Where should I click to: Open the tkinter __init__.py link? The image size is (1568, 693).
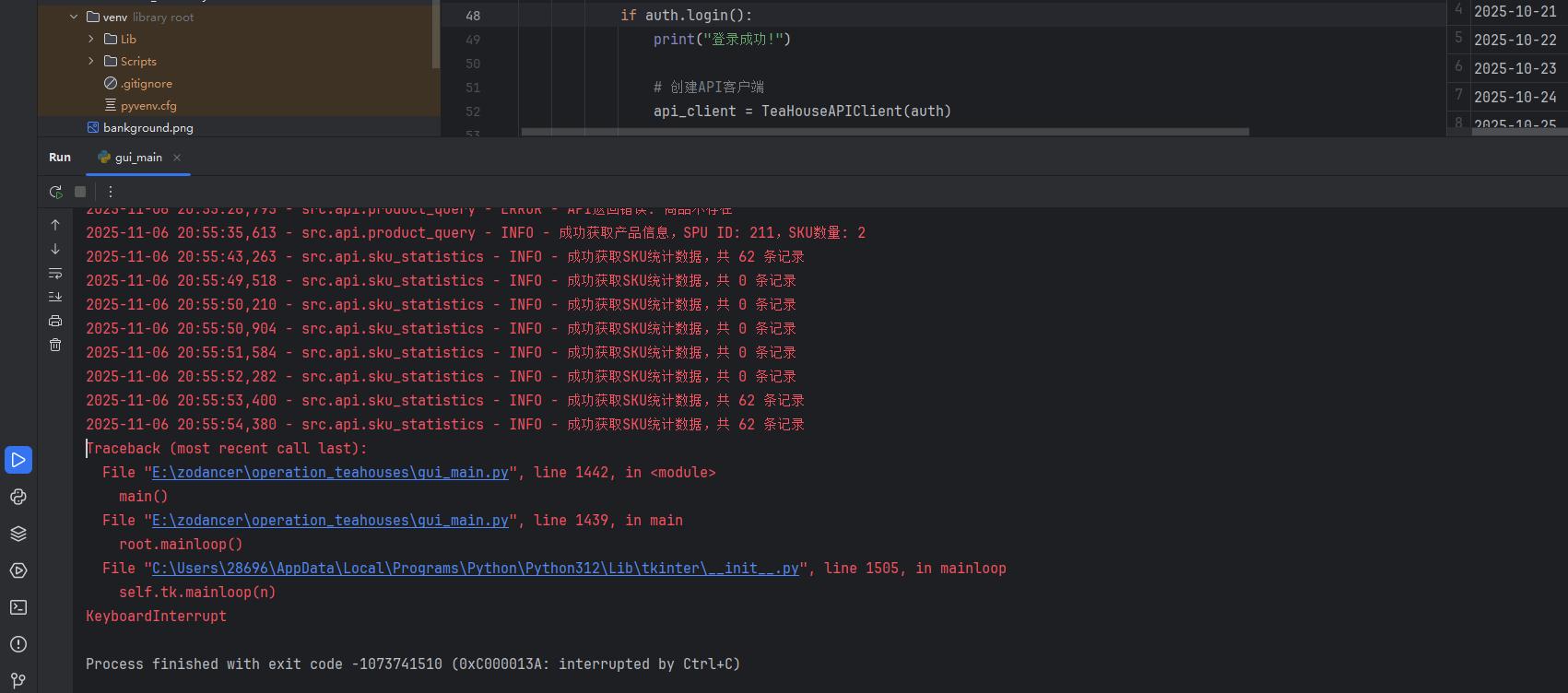[x=476, y=569]
